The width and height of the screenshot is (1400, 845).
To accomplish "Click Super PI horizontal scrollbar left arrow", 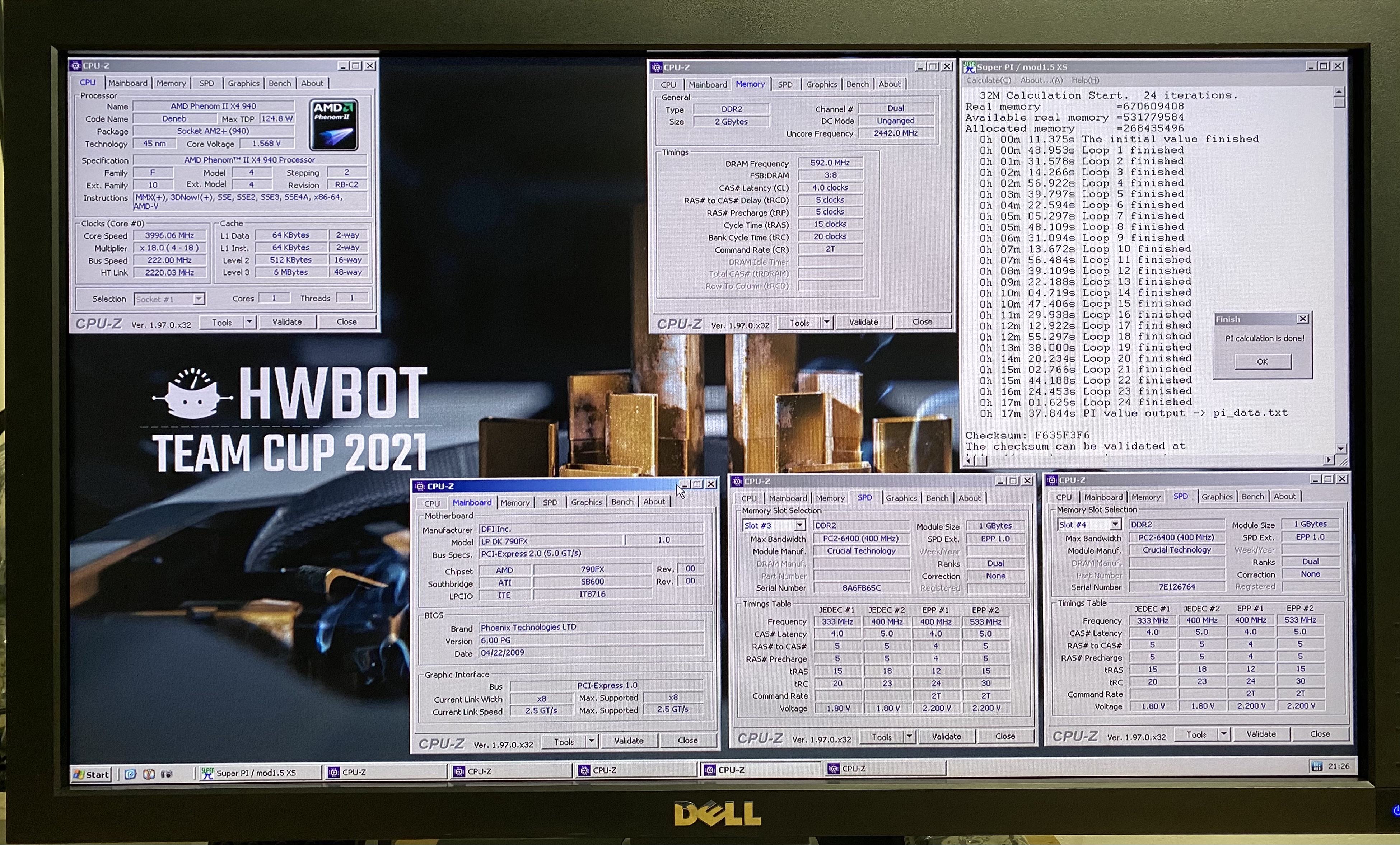I will [969, 461].
